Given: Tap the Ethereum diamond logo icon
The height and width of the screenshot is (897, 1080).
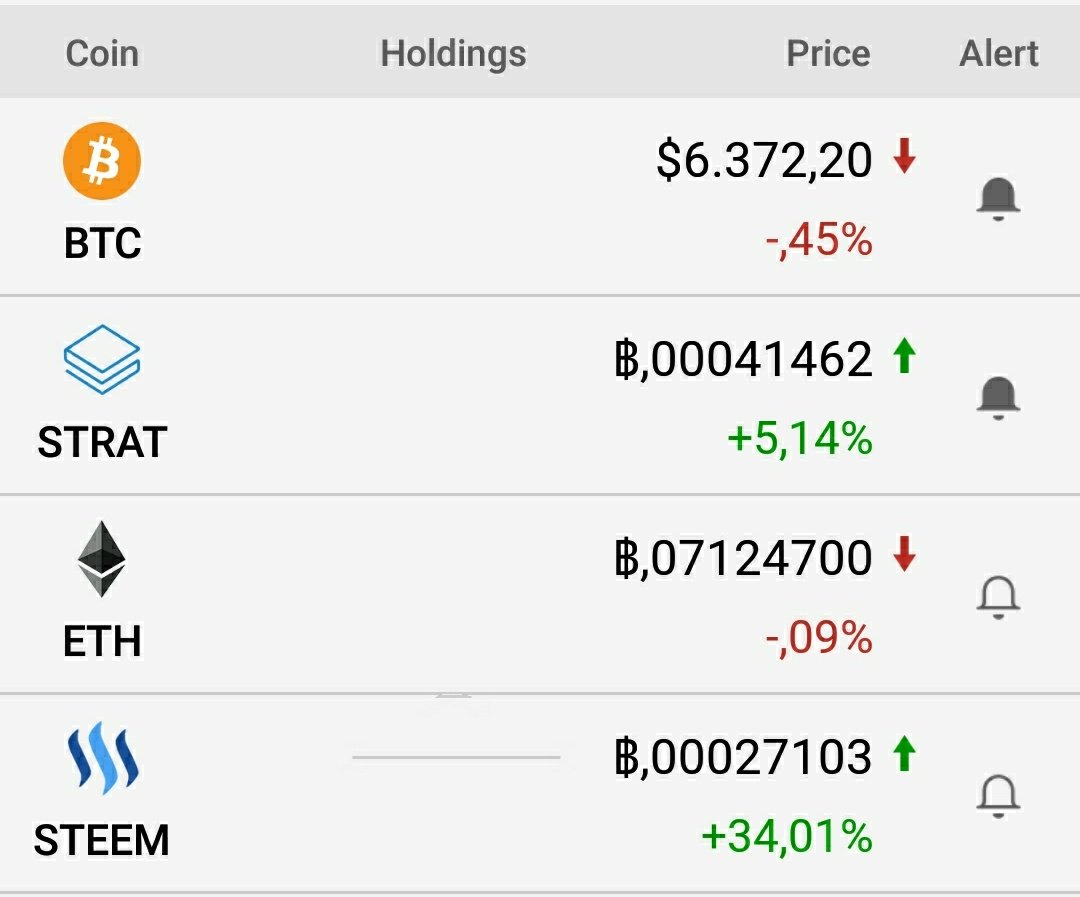Looking at the screenshot, I should tap(102, 558).
